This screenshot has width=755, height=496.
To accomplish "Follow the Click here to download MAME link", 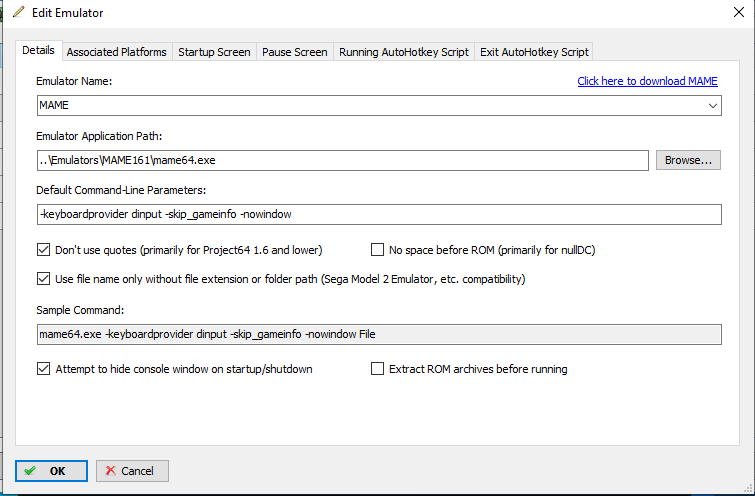I will pyautogui.click(x=647, y=81).
